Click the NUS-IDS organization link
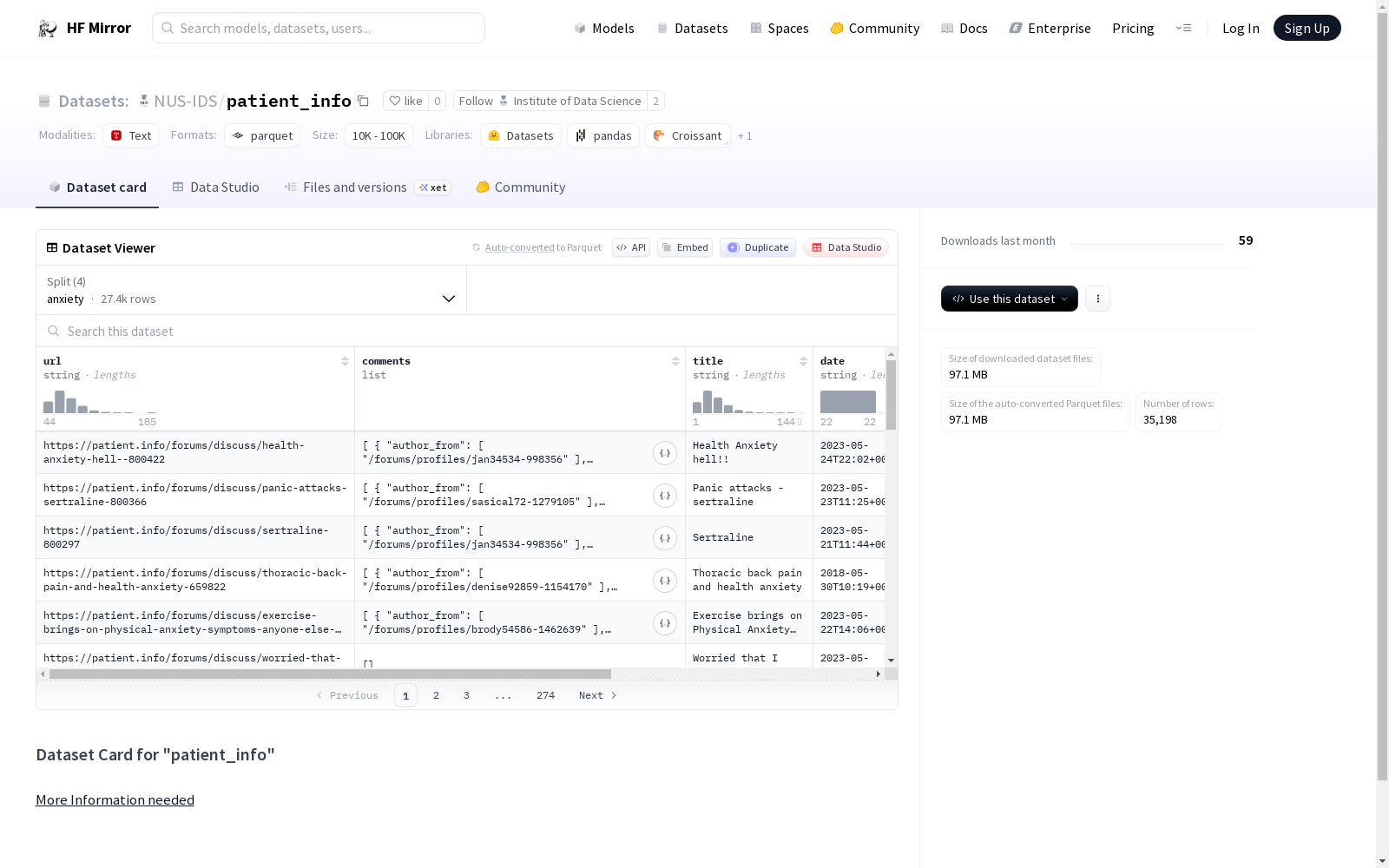1389x868 pixels. click(x=185, y=101)
